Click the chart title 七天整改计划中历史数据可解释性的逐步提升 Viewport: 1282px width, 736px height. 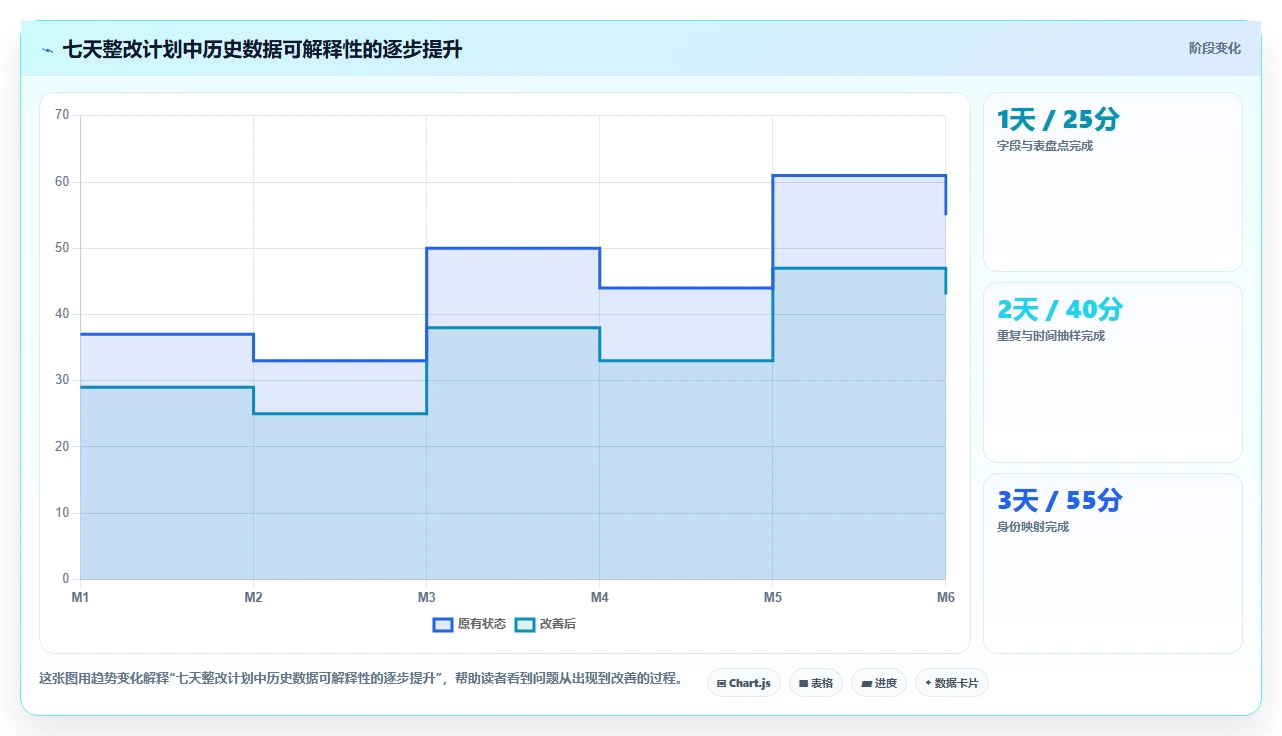(x=262, y=49)
